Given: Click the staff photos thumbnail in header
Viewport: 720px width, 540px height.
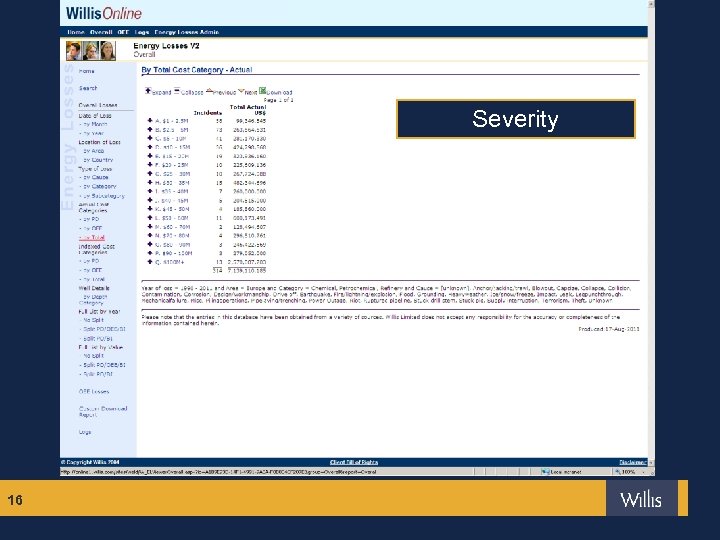Looking at the screenshot, I should click(90, 51).
